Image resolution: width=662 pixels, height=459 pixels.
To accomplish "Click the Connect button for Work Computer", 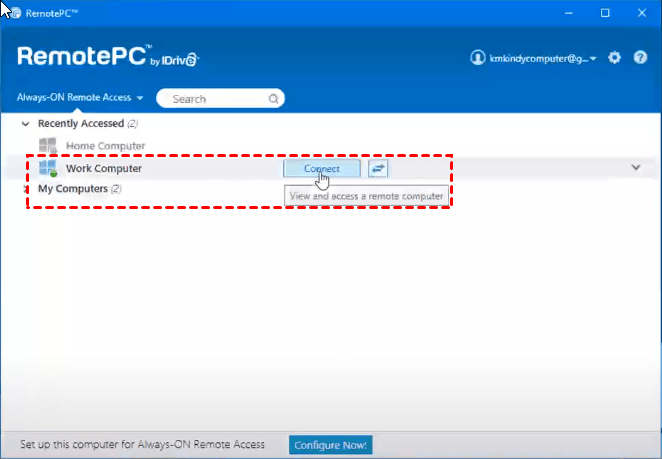I will coord(322,168).
